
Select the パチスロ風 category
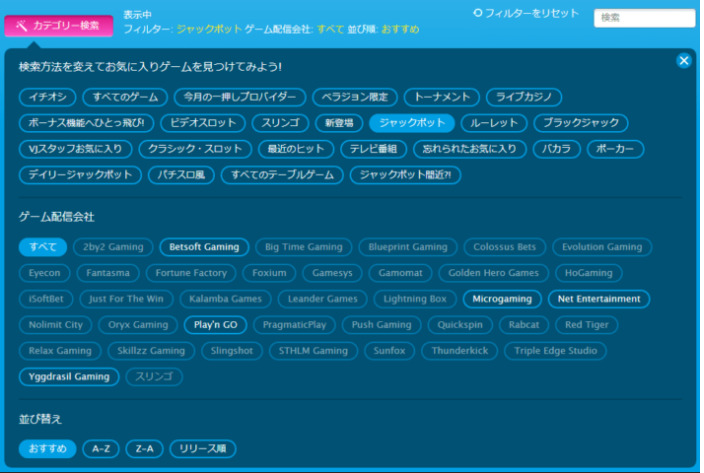(x=181, y=175)
